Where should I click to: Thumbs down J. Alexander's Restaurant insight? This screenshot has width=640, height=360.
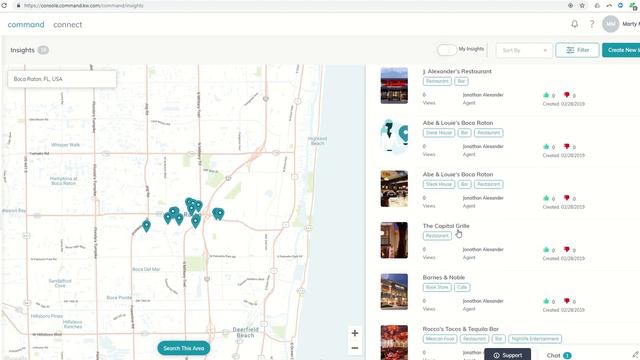point(567,95)
